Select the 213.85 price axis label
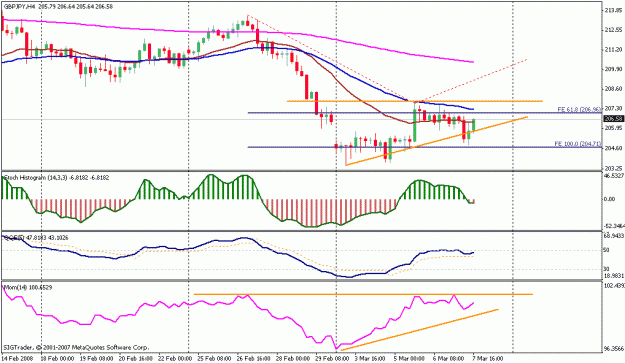This screenshot has width=625, height=363. [x=613, y=11]
